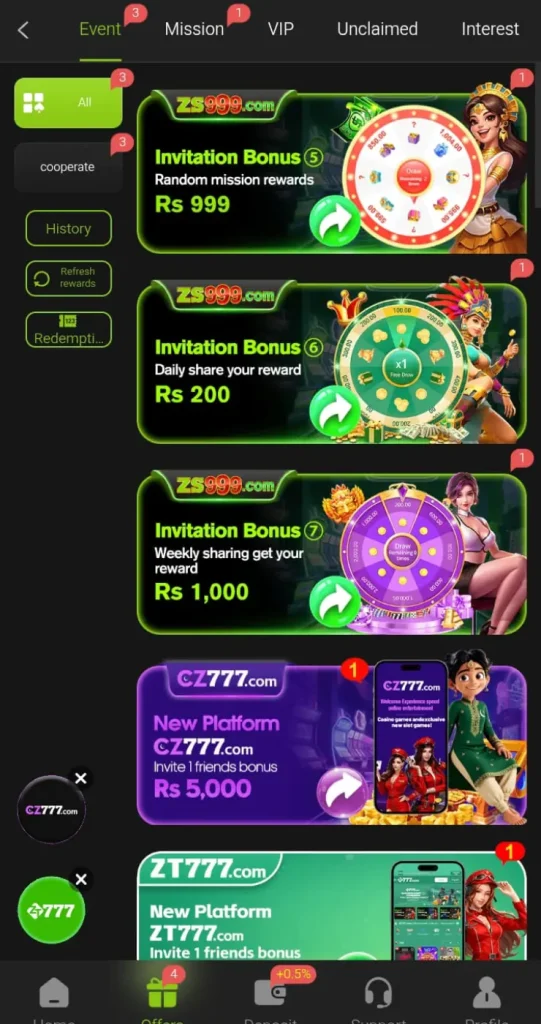Open the Deposit wallet icon
Viewport: 541px width, 1024px height.
(270, 993)
